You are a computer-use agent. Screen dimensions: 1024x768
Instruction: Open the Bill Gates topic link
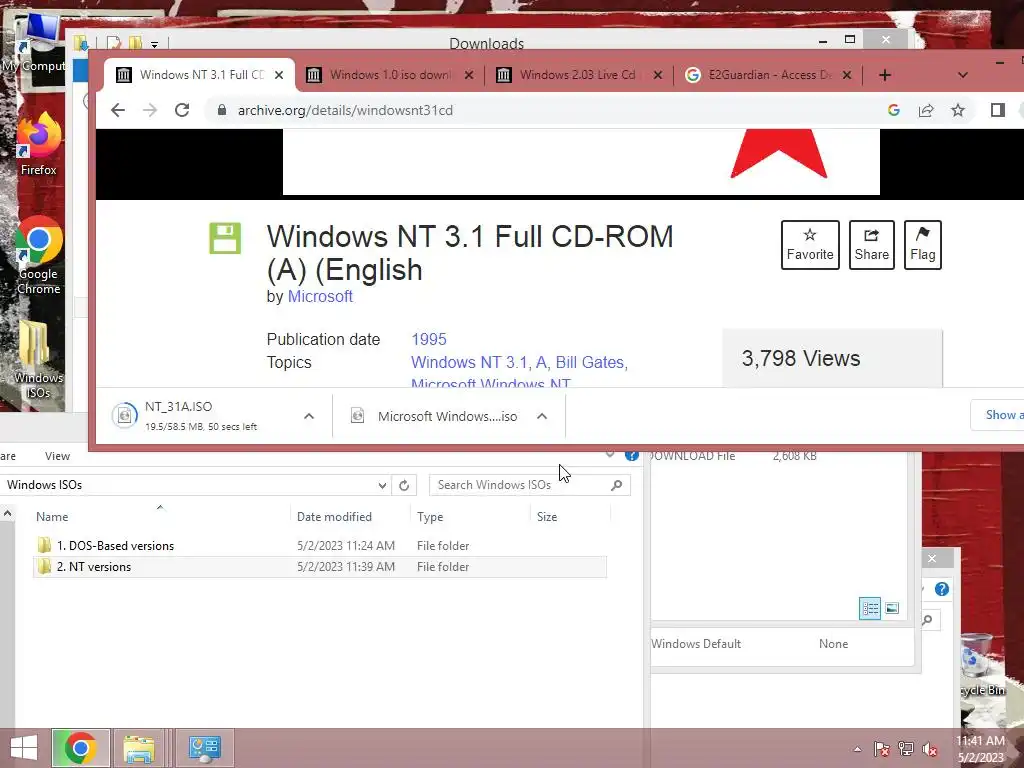coord(591,362)
